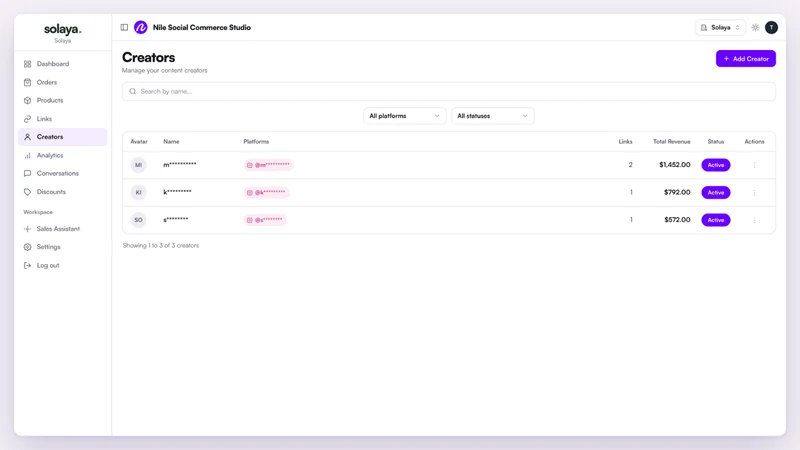Select Creators in the sidebar
Image resolution: width=800 pixels, height=450 pixels.
pos(62,137)
